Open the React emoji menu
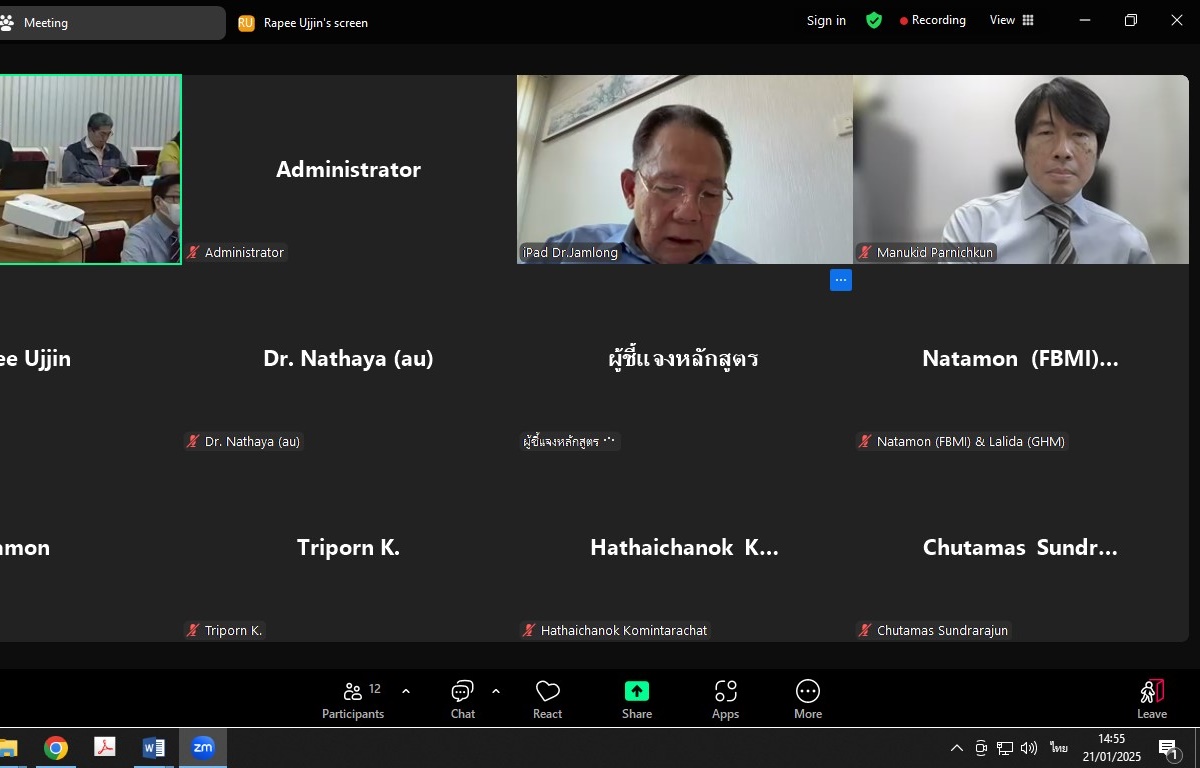 pyautogui.click(x=547, y=699)
